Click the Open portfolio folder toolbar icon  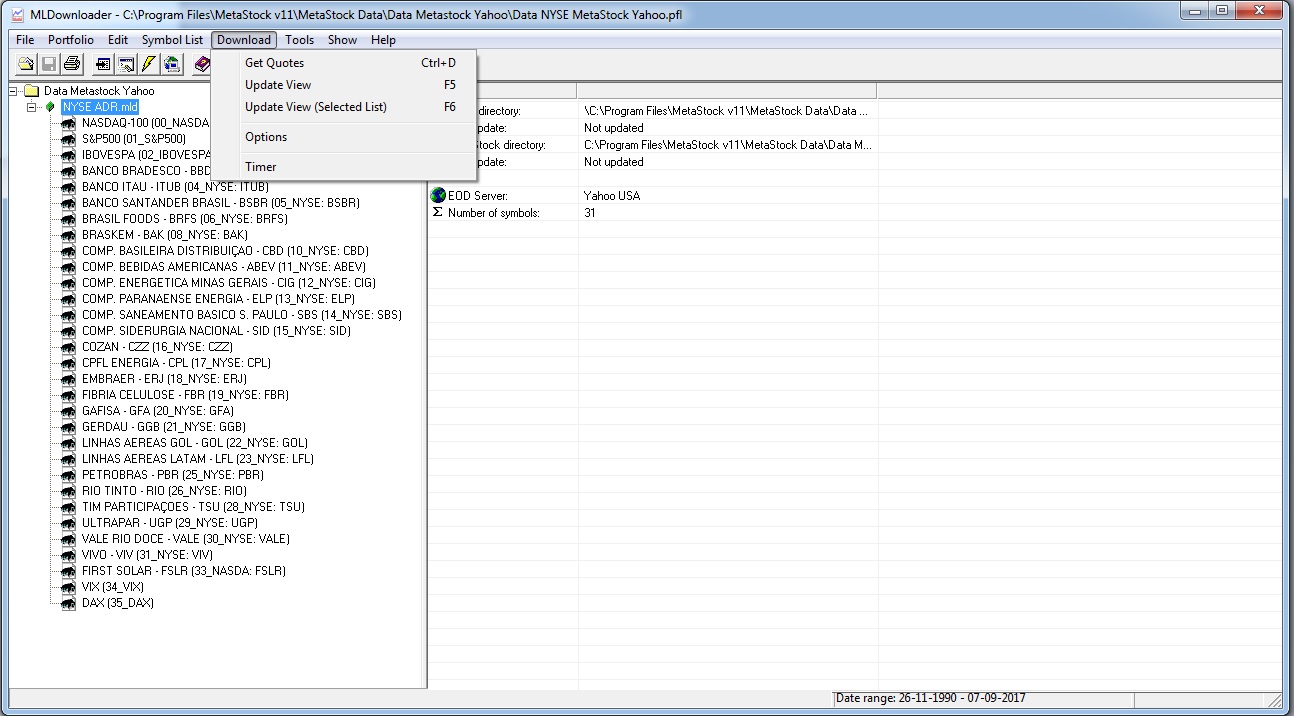[26, 65]
